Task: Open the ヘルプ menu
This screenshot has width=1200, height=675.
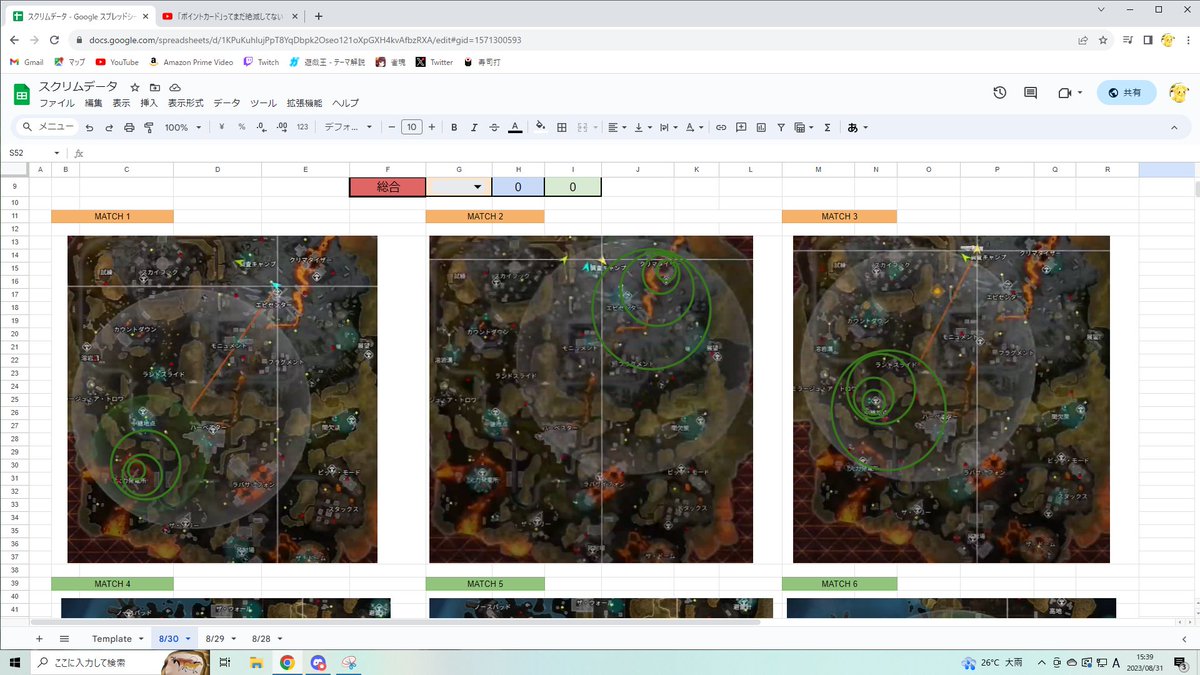Action: (x=345, y=103)
